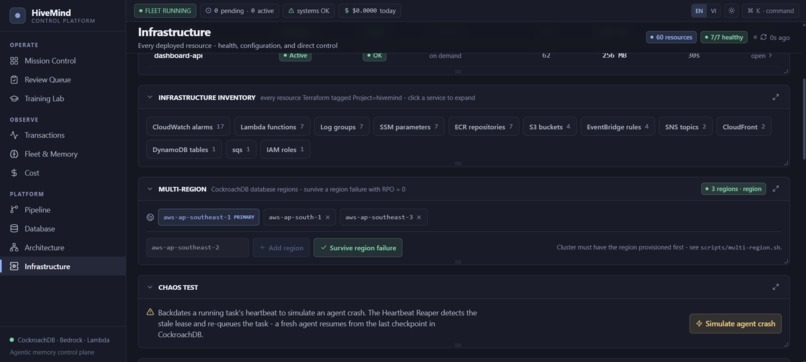This screenshot has height=362, width=806.
Task: Expand the sqs service chip
Action: (x=241, y=149)
